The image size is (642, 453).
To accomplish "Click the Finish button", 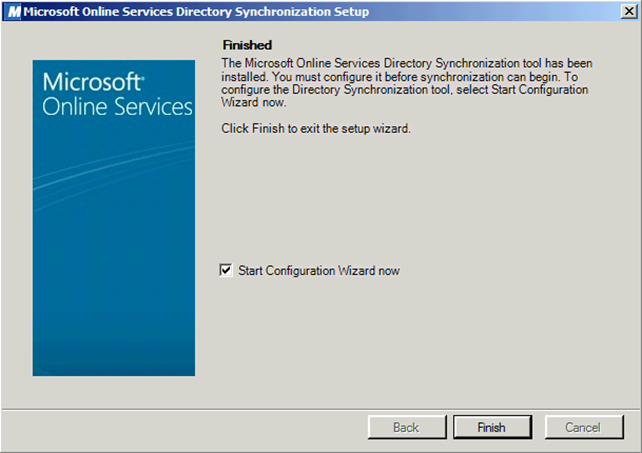I will point(492,427).
